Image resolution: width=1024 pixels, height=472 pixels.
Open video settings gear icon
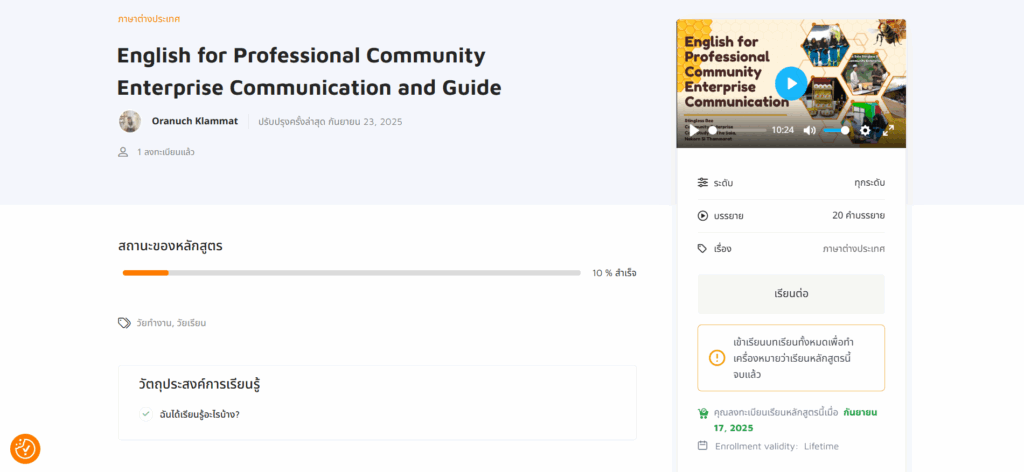tap(865, 130)
